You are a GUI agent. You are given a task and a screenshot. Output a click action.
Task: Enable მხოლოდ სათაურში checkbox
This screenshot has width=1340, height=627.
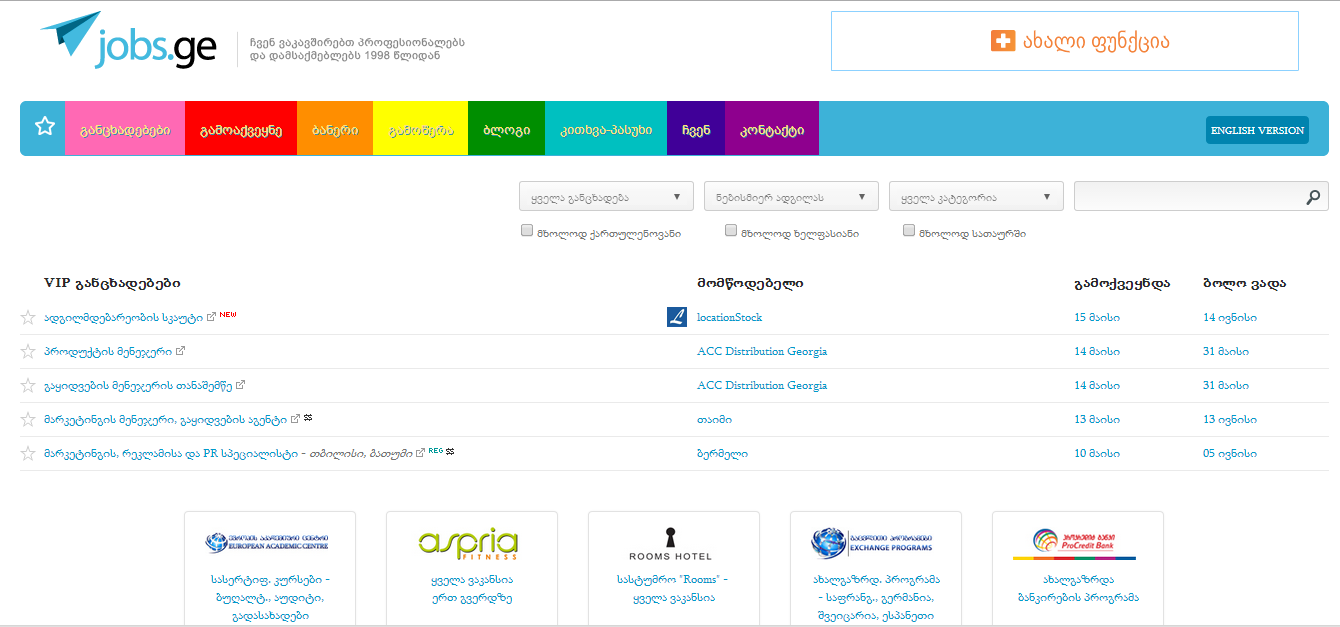(909, 230)
